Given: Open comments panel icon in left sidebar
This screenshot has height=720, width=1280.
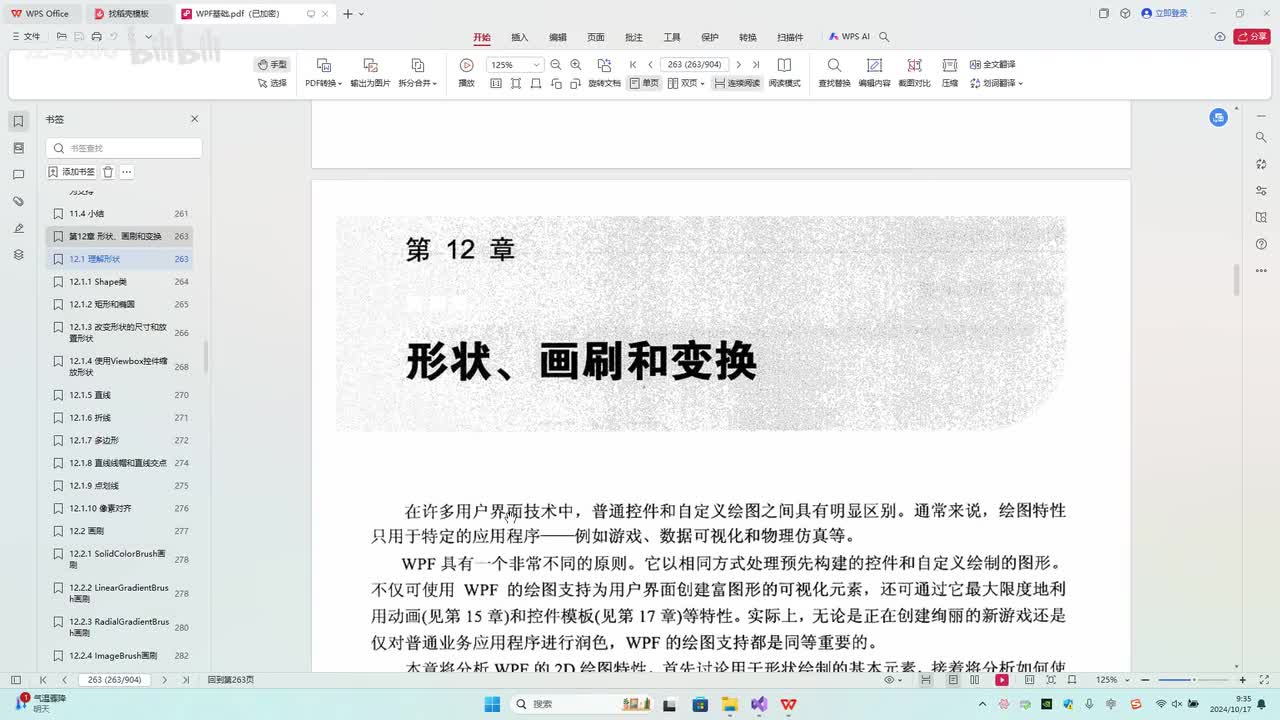Looking at the screenshot, I should [18, 174].
